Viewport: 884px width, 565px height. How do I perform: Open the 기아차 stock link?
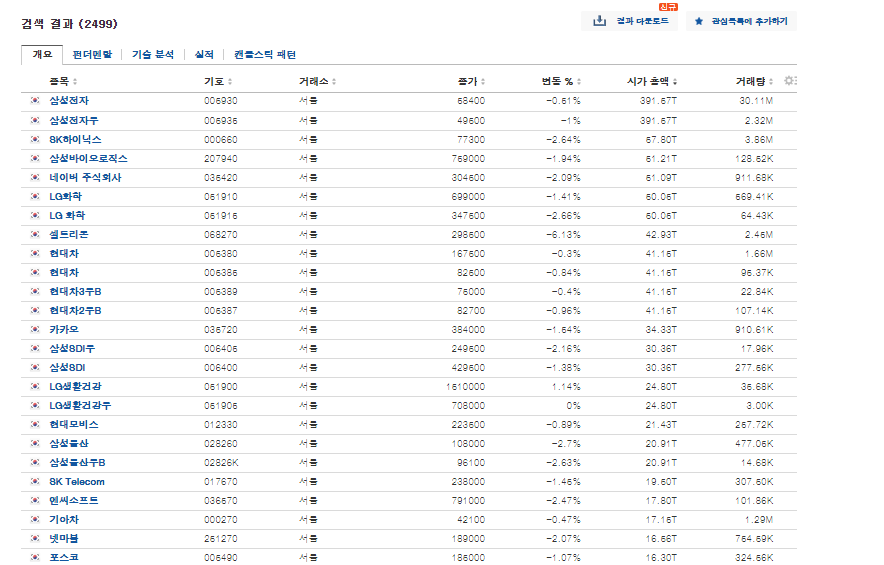point(64,520)
